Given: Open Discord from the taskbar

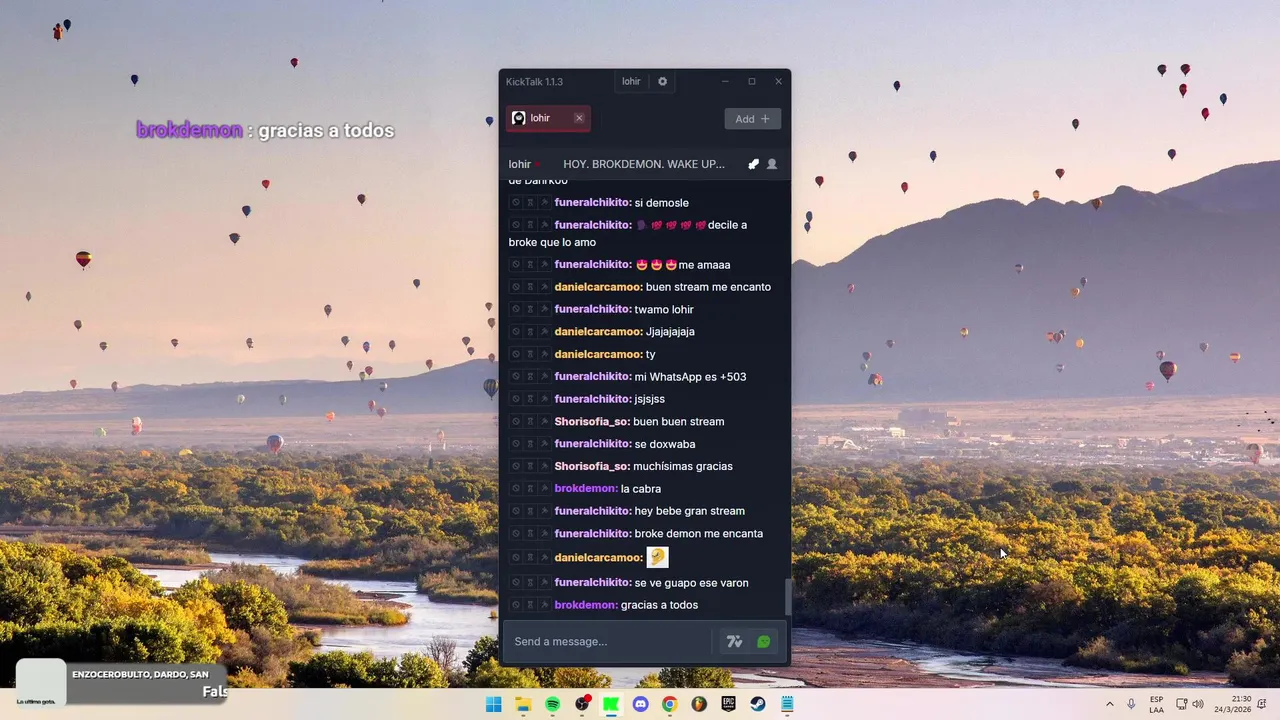Looking at the screenshot, I should point(641,704).
